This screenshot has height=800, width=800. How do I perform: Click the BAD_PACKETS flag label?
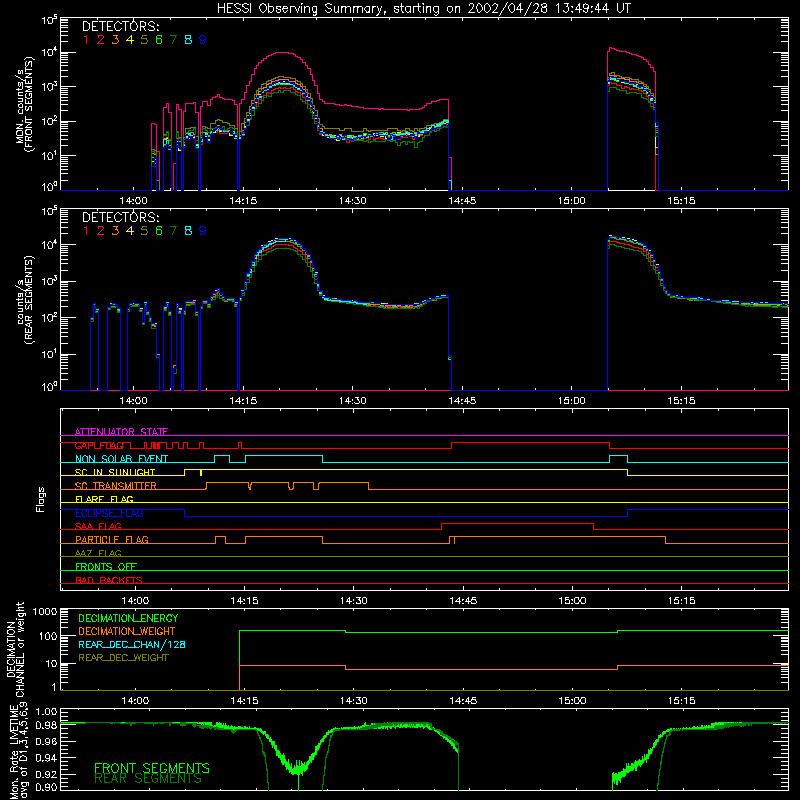109,580
